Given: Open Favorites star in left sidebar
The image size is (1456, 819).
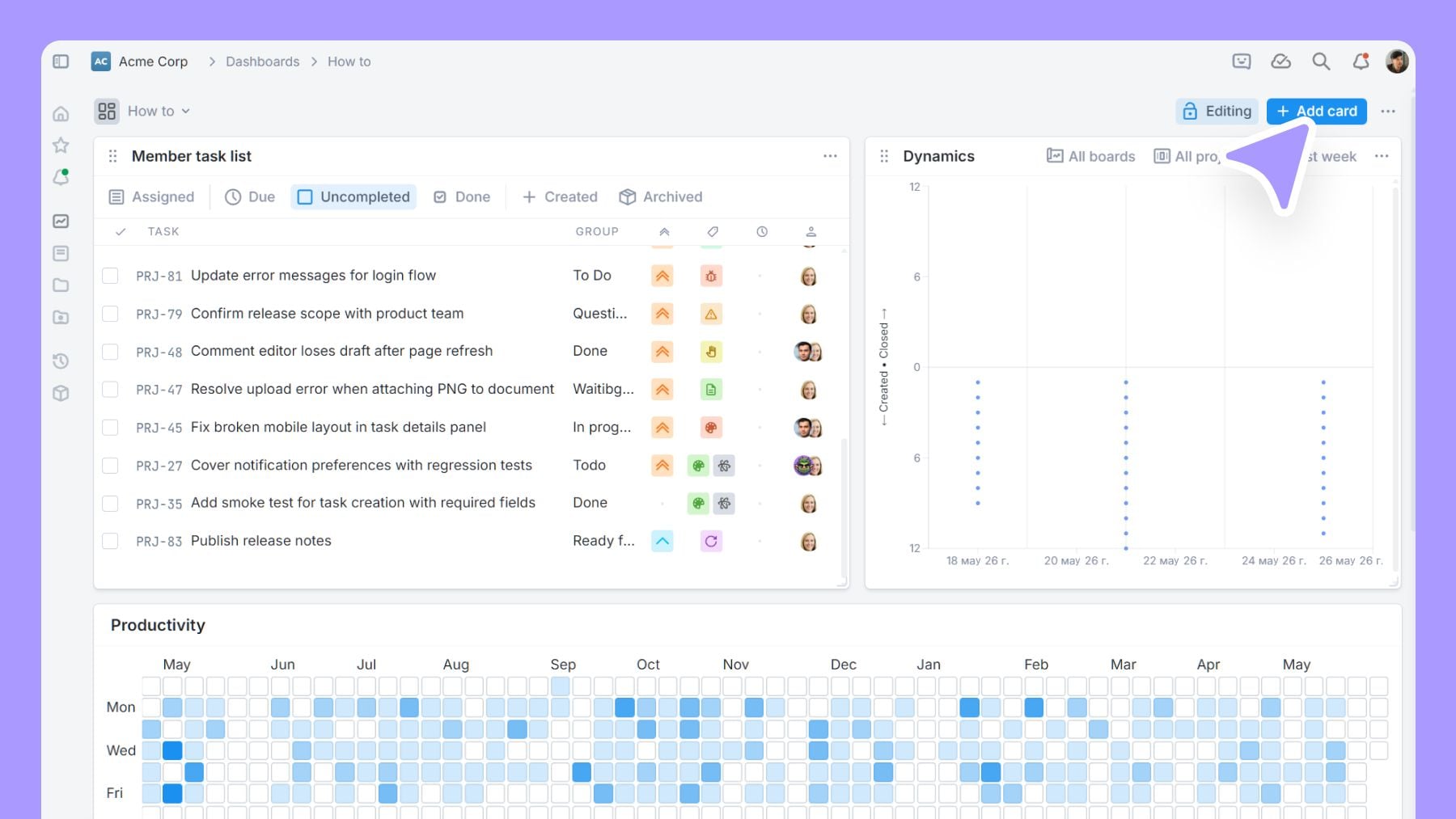Looking at the screenshot, I should click(x=61, y=146).
